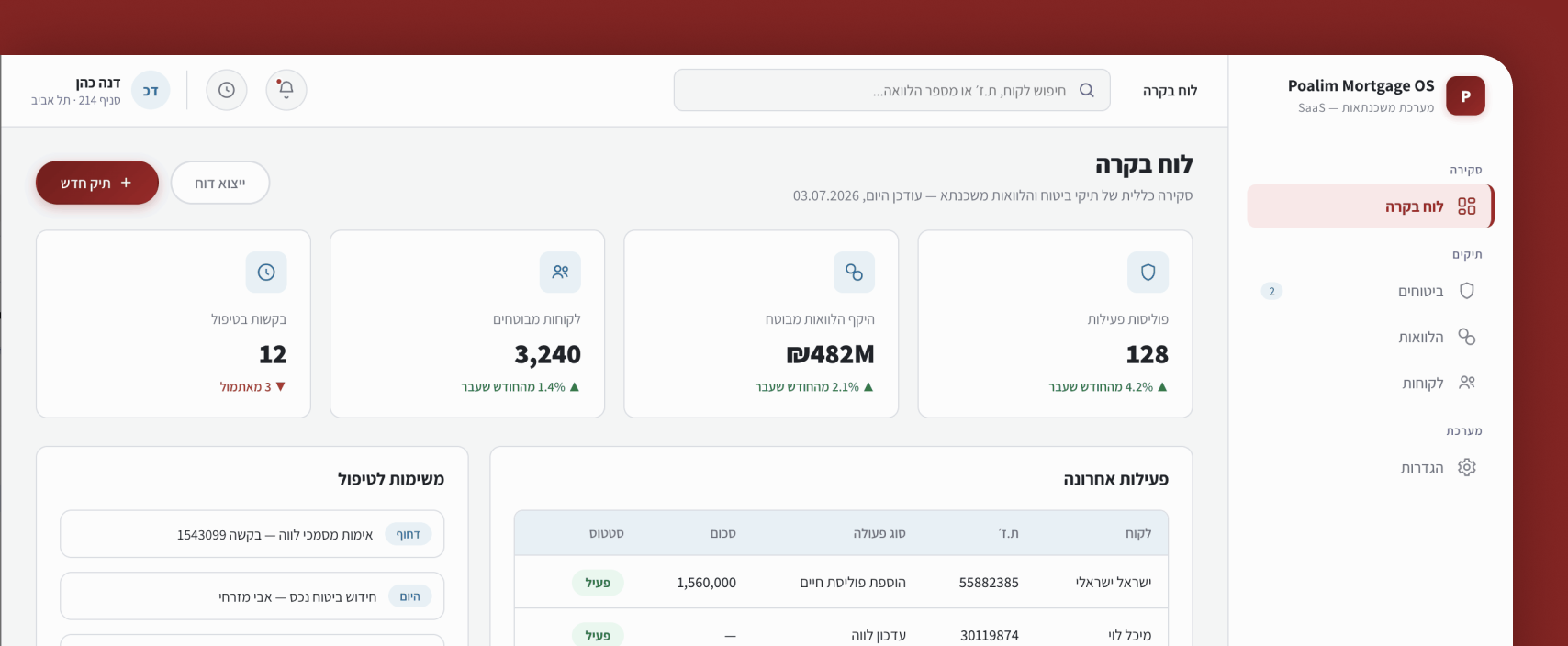Click the סכום column header
1568x646 pixels.
tap(722, 533)
